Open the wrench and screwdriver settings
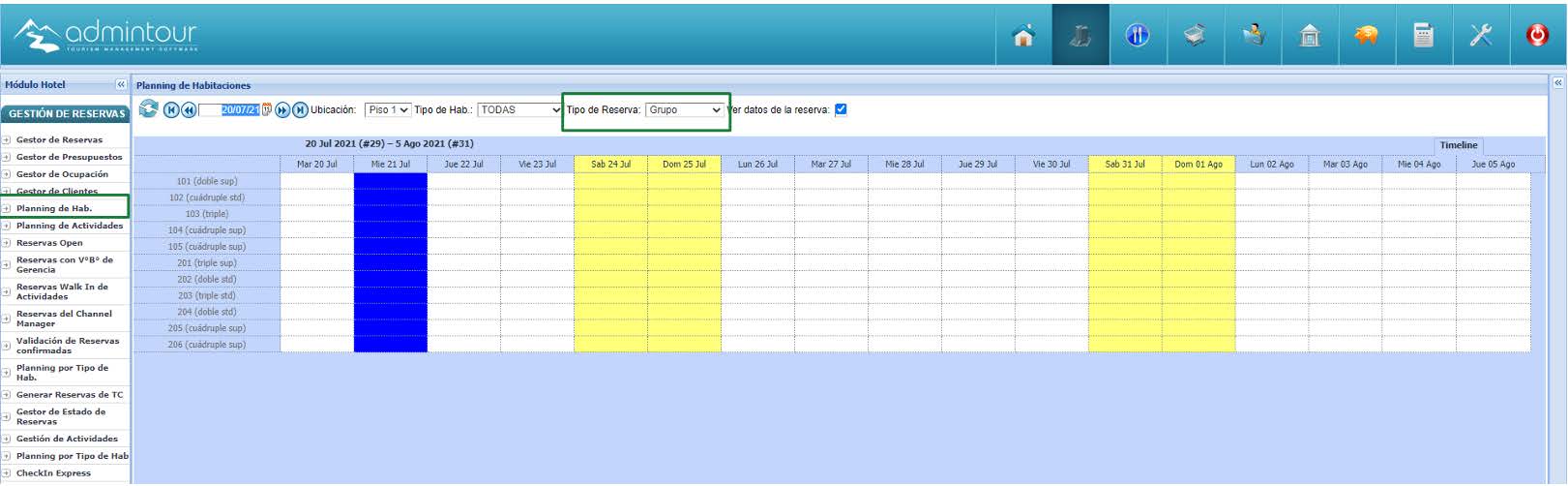This screenshot has width=1568, height=486. coord(1480,36)
